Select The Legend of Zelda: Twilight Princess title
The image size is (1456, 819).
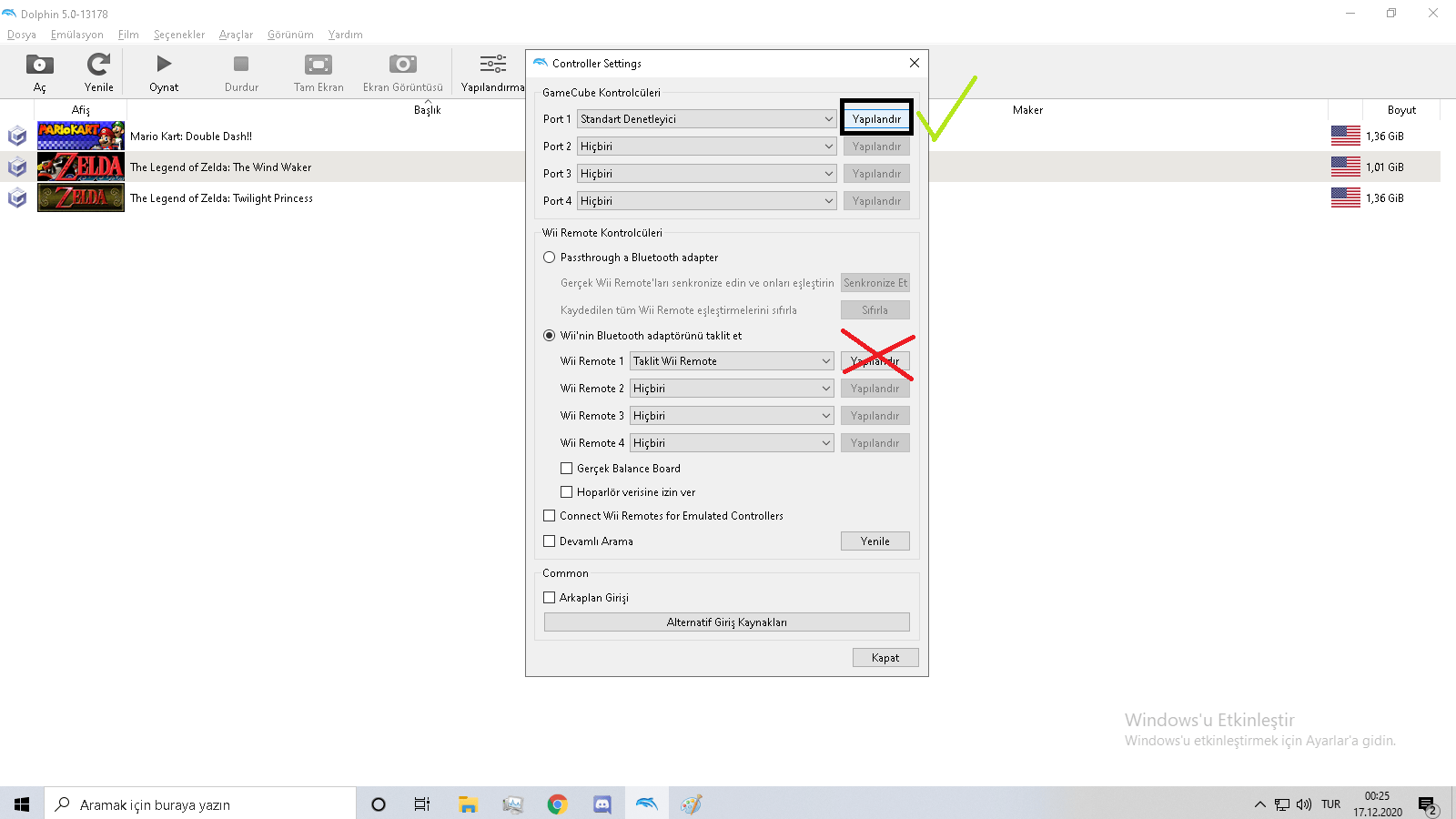[x=221, y=198]
